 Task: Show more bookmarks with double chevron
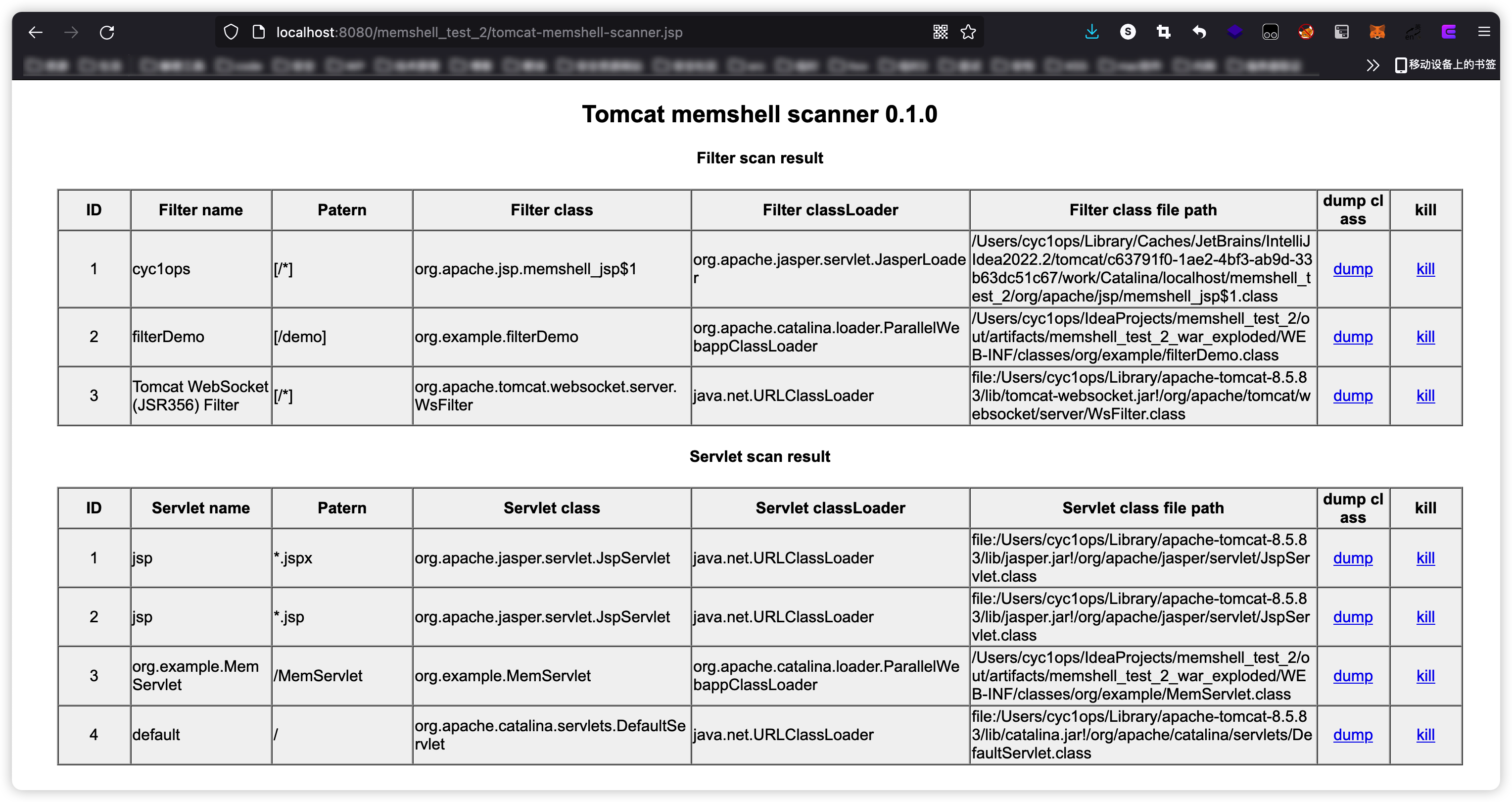1372,64
